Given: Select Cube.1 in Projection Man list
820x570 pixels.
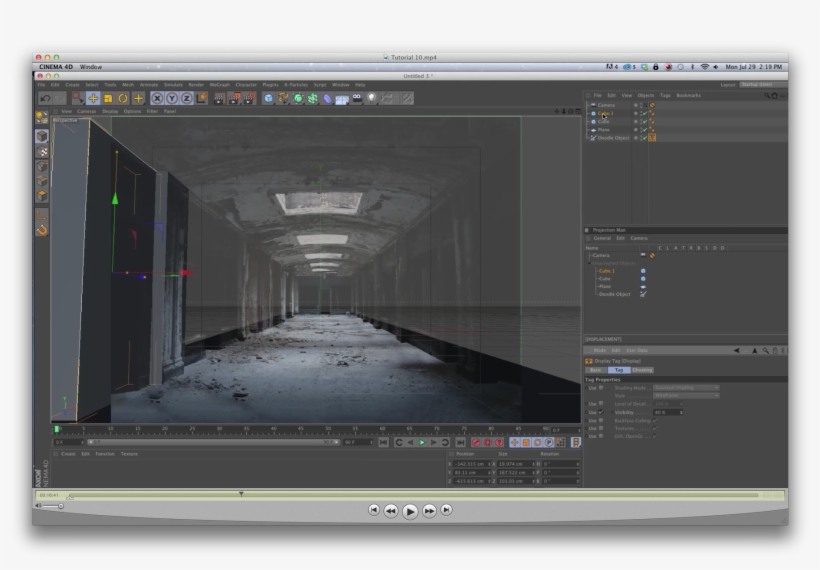Looking at the screenshot, I should point(607,271).
